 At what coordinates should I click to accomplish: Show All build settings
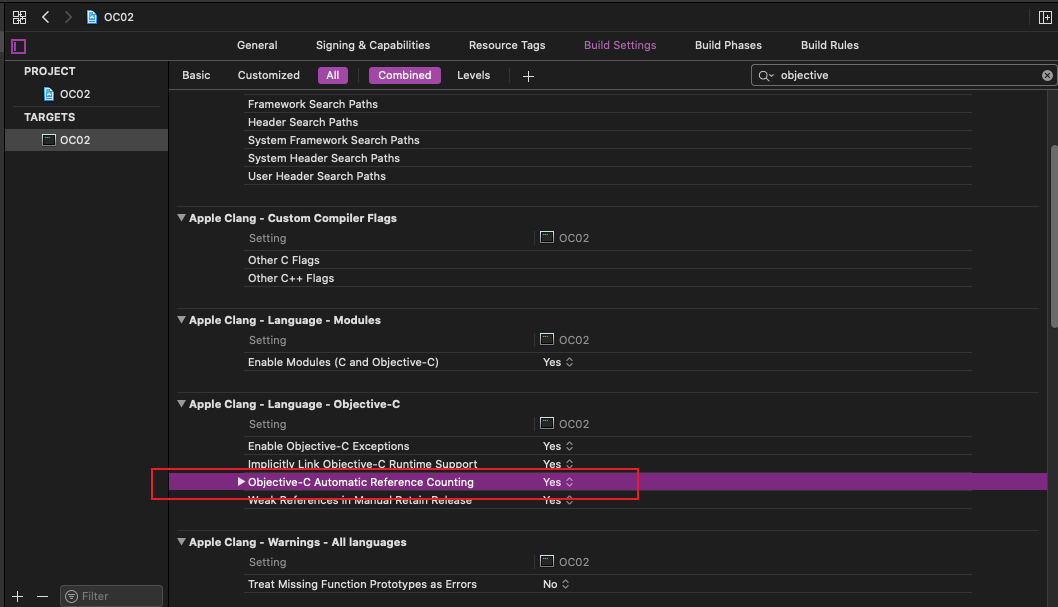tap(333, 76)
